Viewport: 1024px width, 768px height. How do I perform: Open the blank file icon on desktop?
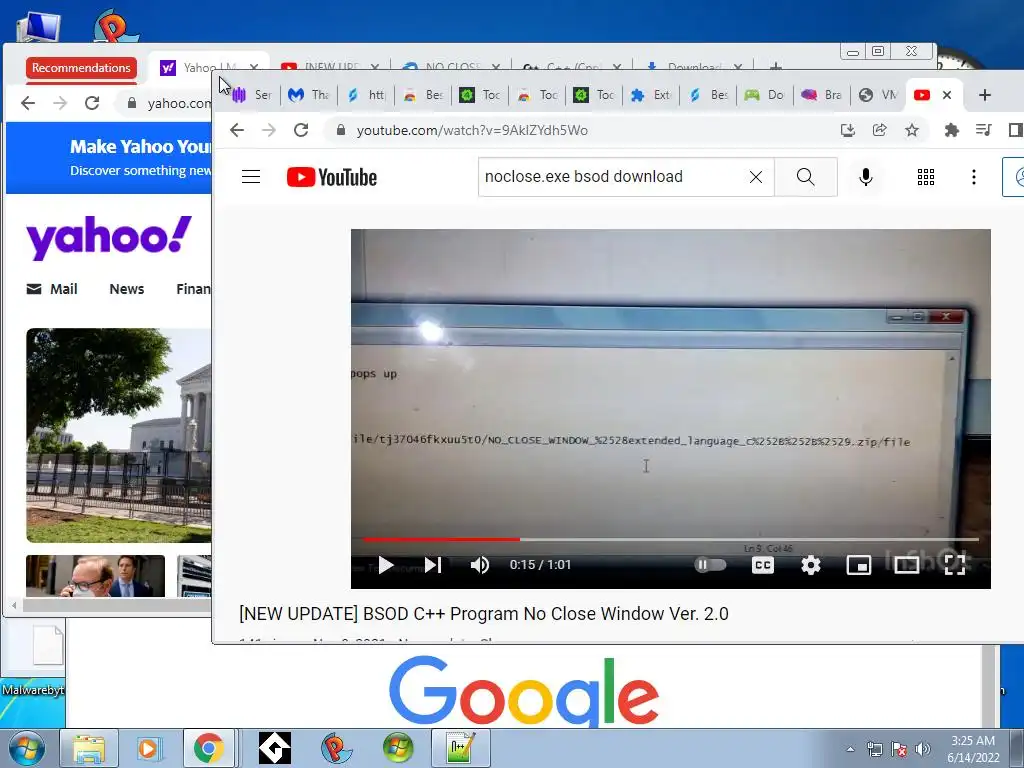(48, 645)
